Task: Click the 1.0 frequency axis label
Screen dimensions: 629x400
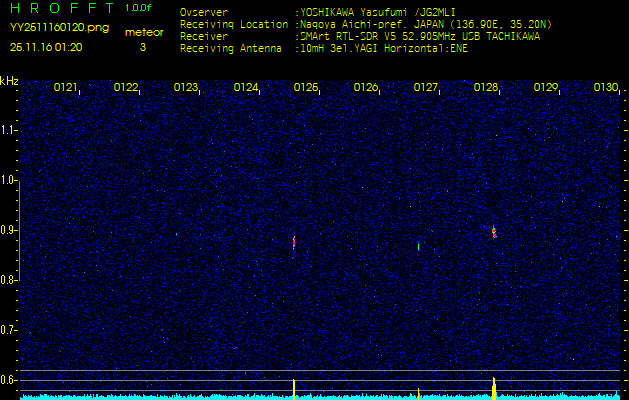Action: coord(9,180)
